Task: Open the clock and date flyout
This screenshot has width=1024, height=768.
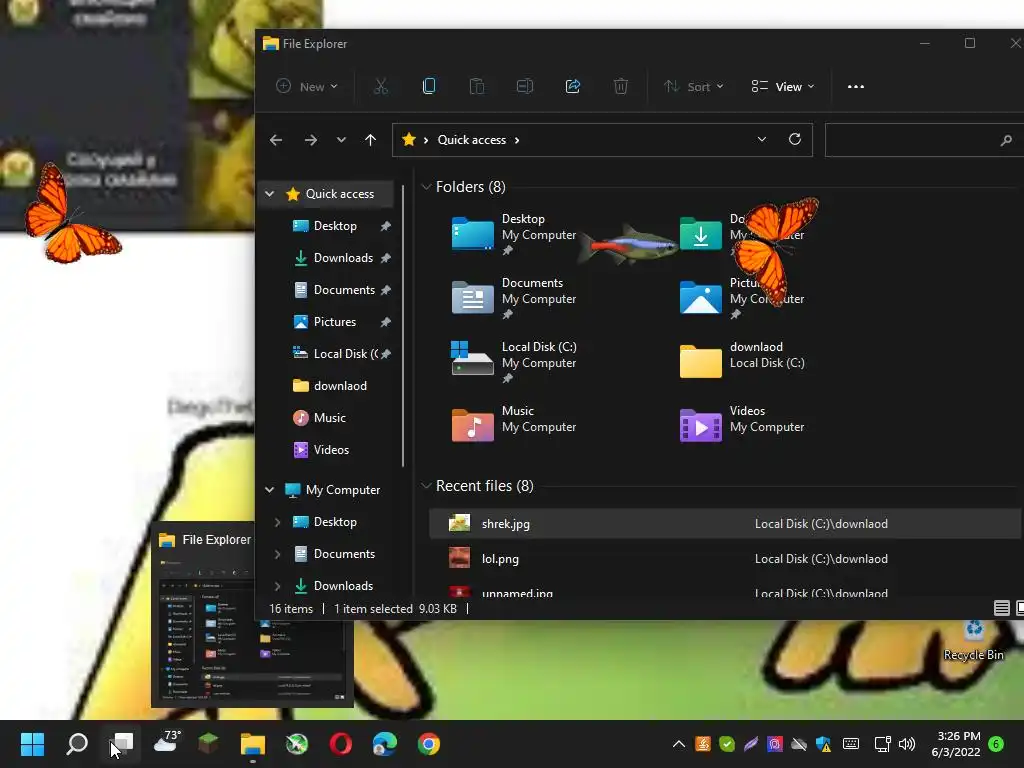Action: point(955,744)
